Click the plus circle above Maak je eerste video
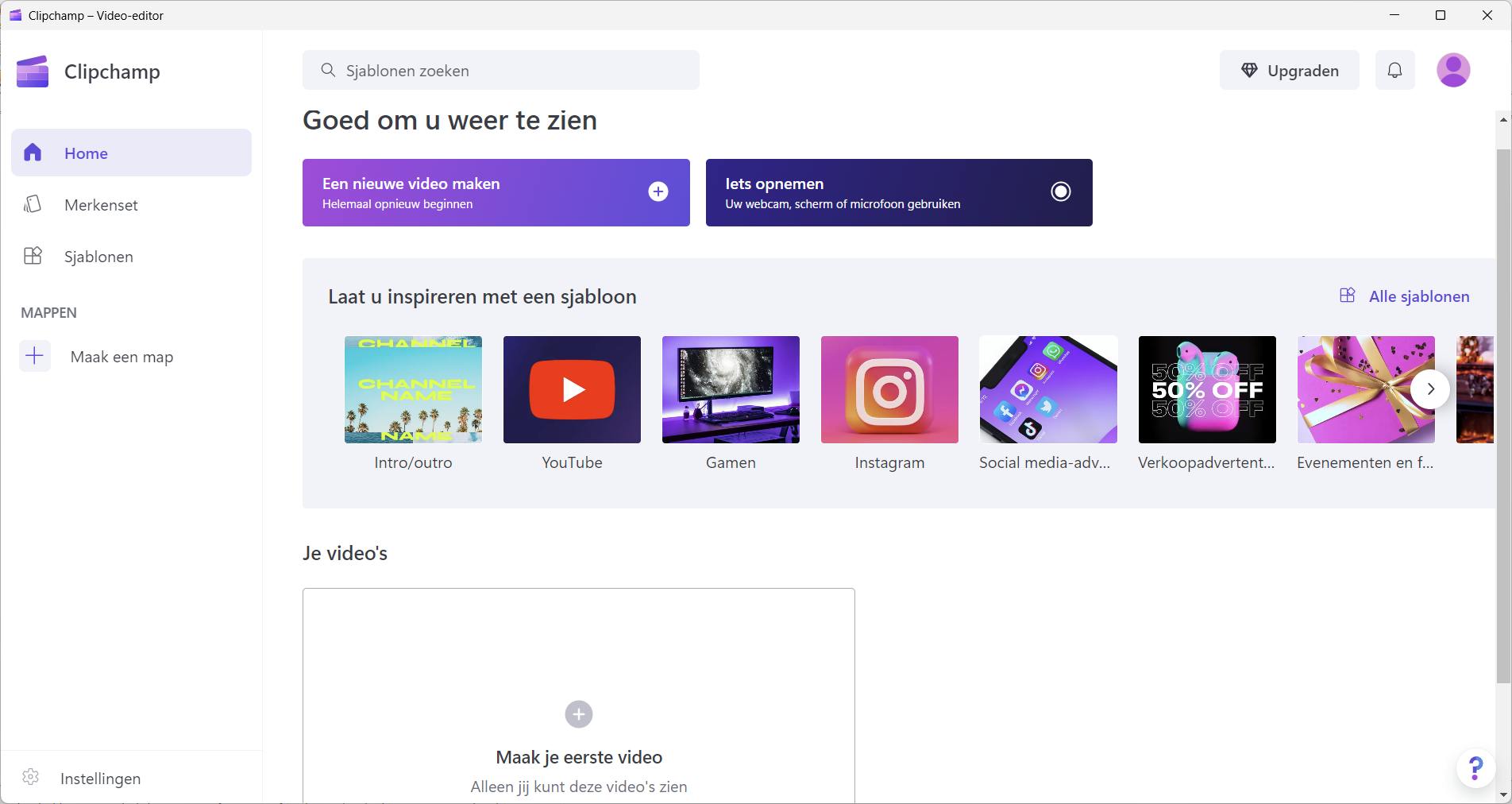The image size is (1512, 804). tap(579, 714)
